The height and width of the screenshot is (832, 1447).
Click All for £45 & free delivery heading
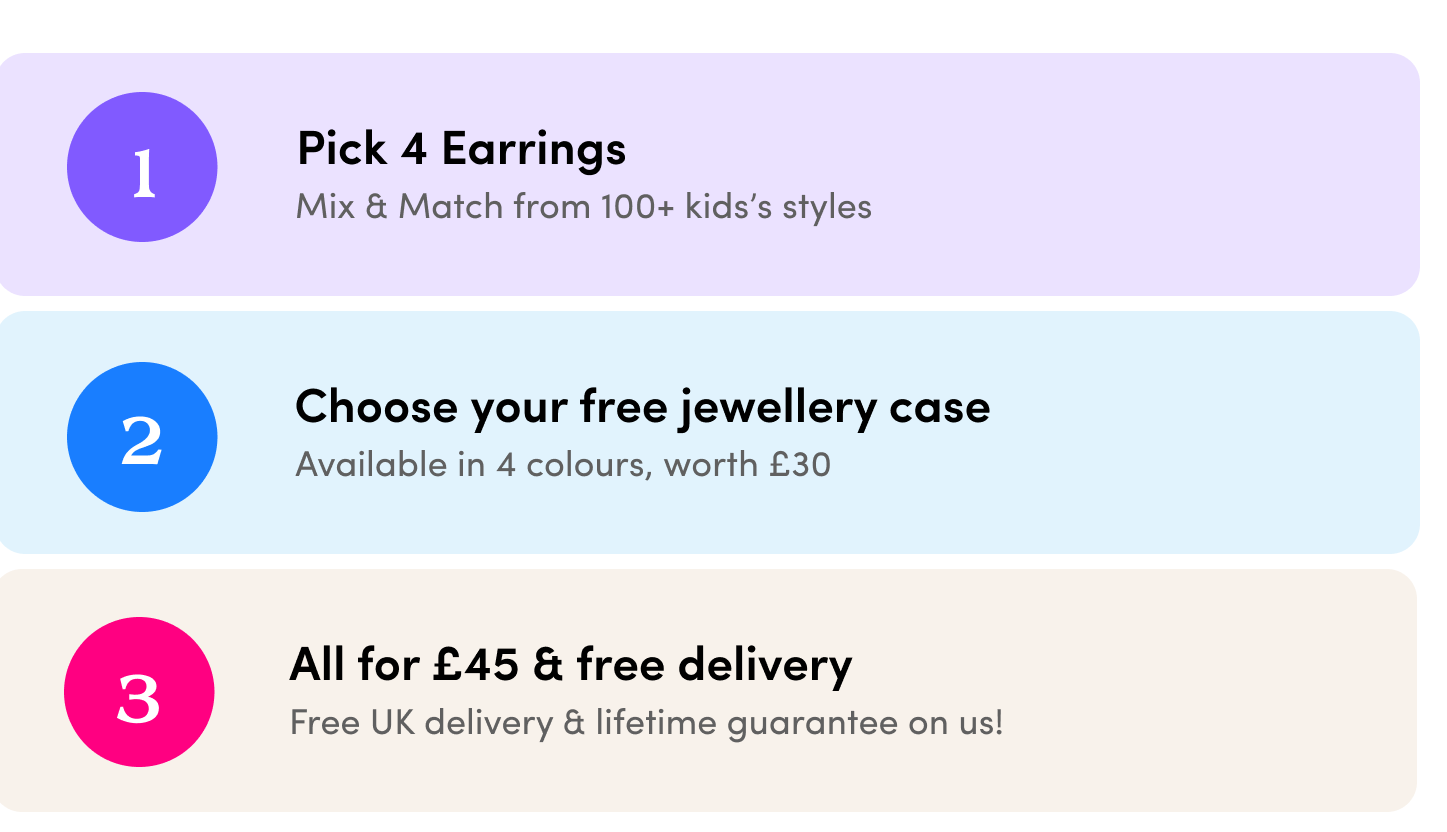coord(571,664)
